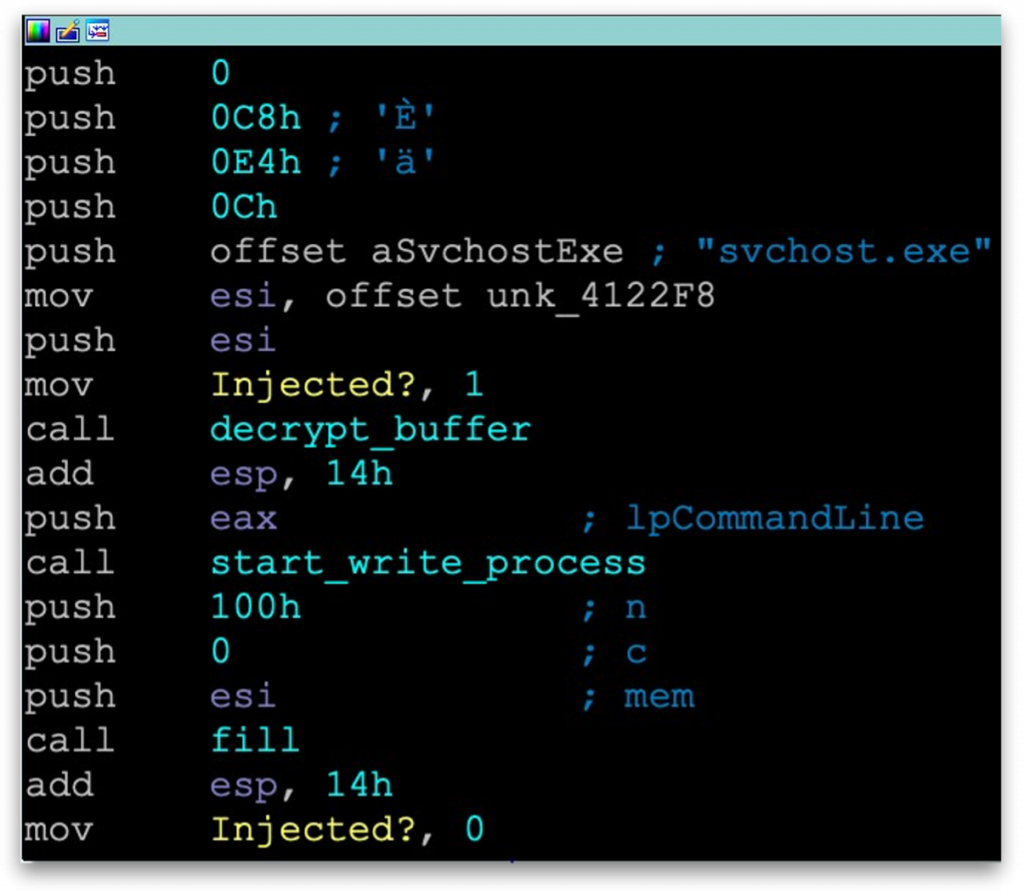This screenshot has width=1024, height=896.
Task: Click the 0Ch operand
Action: (x=243, y=207)
